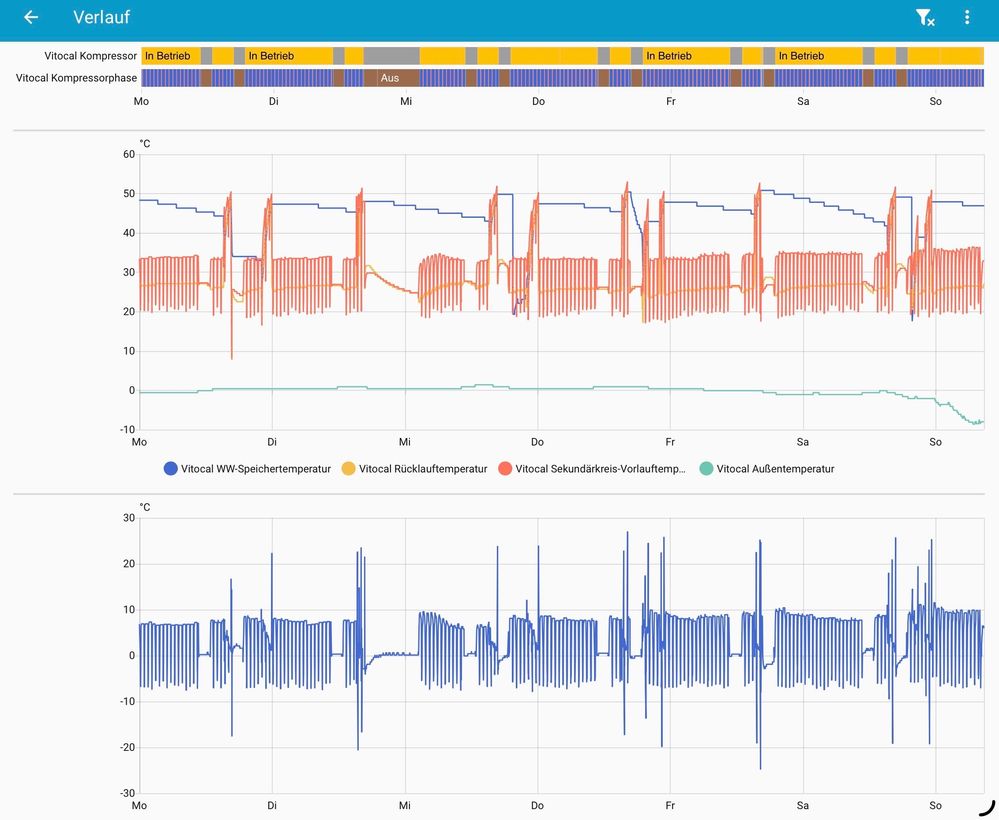
Task: Click the first 'In Betrieb' segment on Monday
Action: pos(171,56)
